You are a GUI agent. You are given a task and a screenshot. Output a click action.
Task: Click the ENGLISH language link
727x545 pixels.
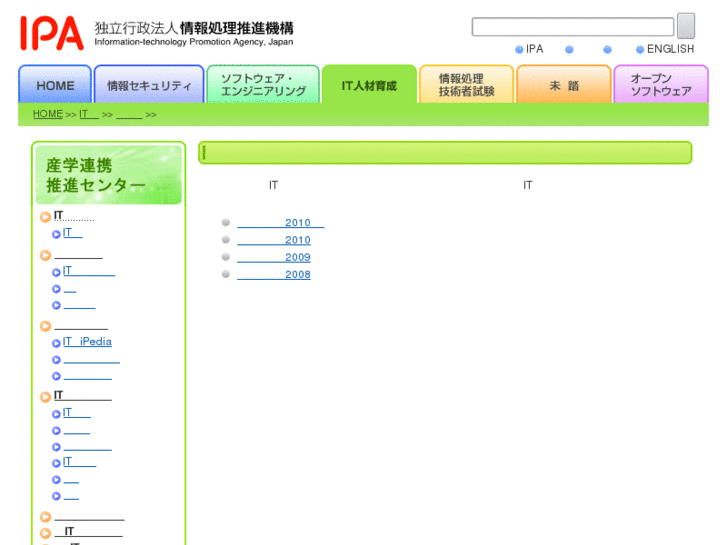[670, 49]
